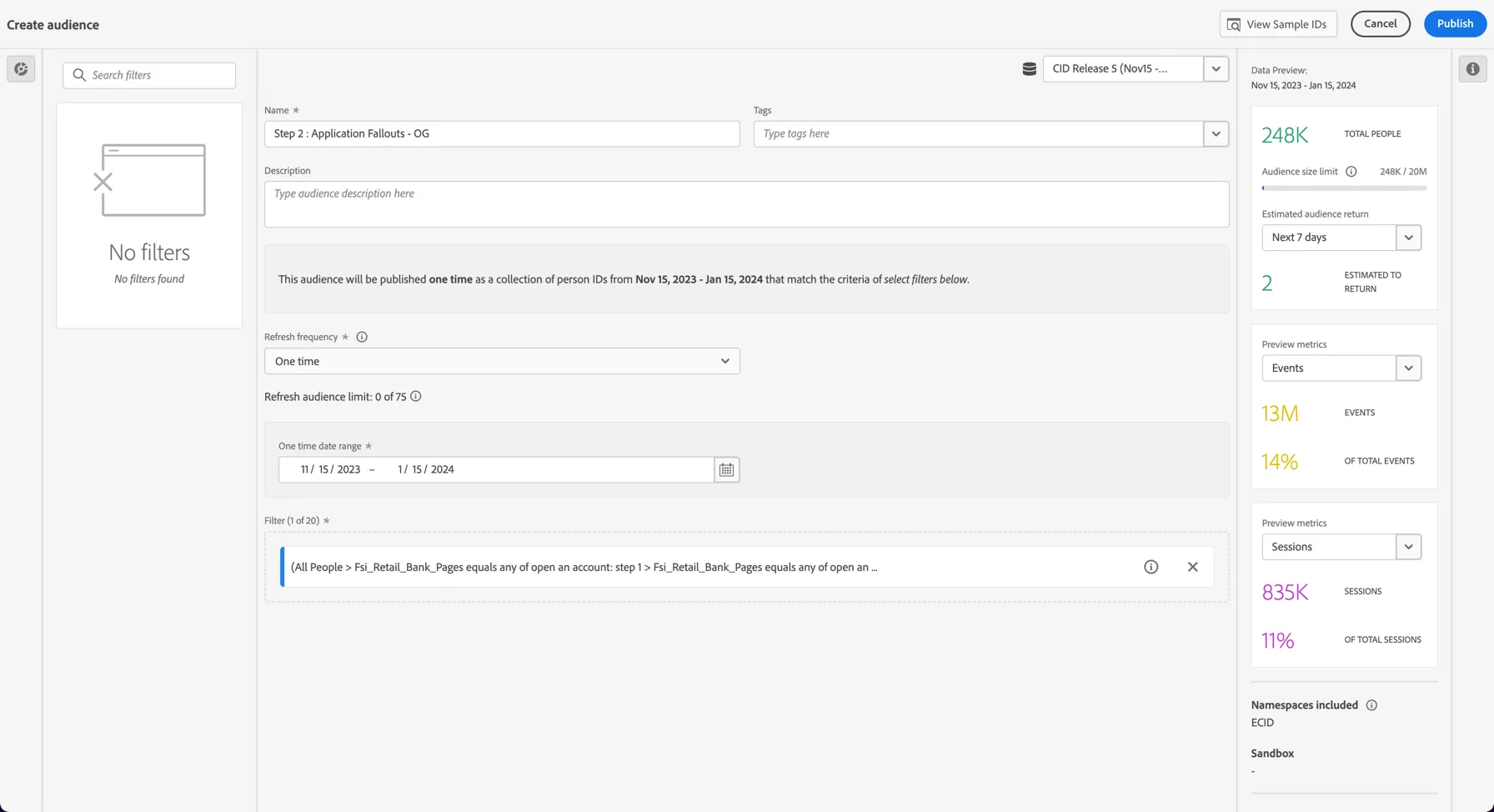Click the 14% of total events value
Viewport: 1494px width, 812px height.
pyautogui.click(x=1280, y=462)
